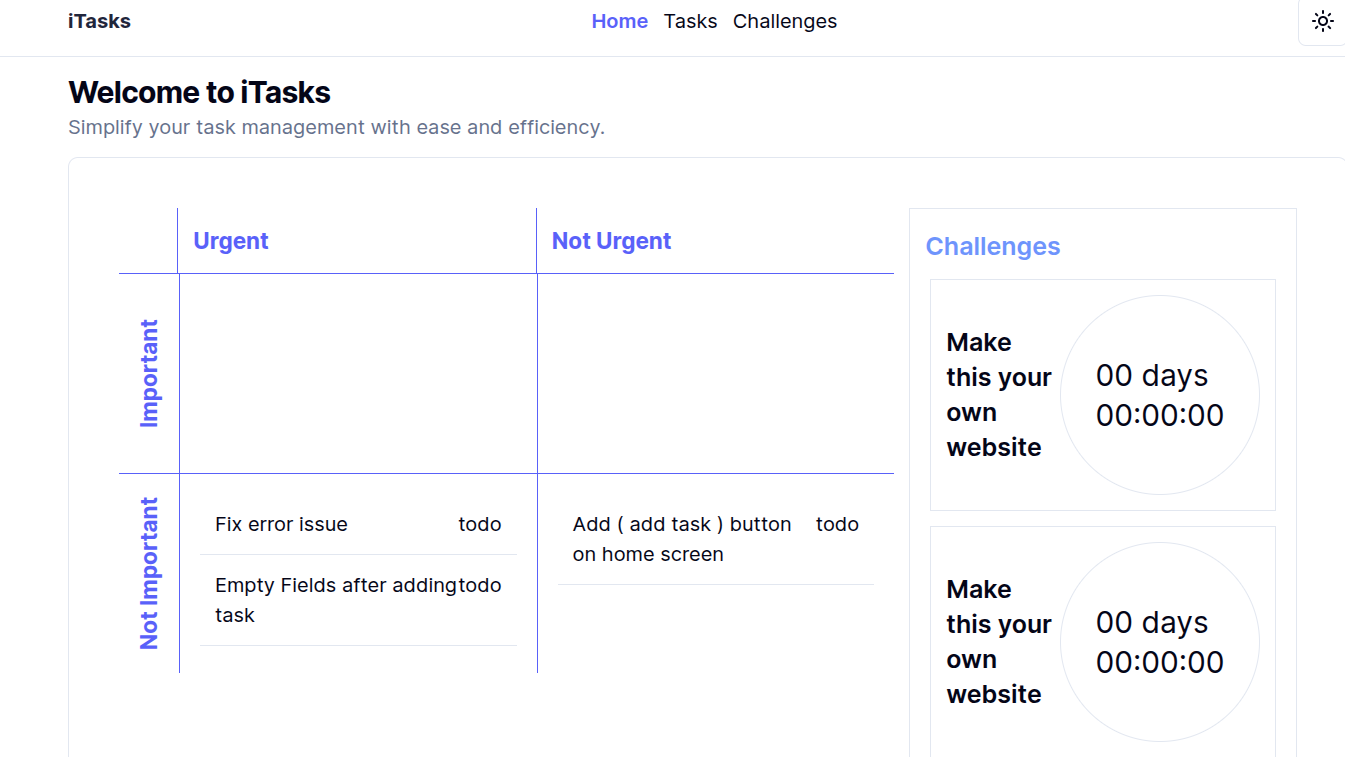1345x757 pixels.
Task: Open "Empty Fields after adding task" item
Action: tap(335, 599)
